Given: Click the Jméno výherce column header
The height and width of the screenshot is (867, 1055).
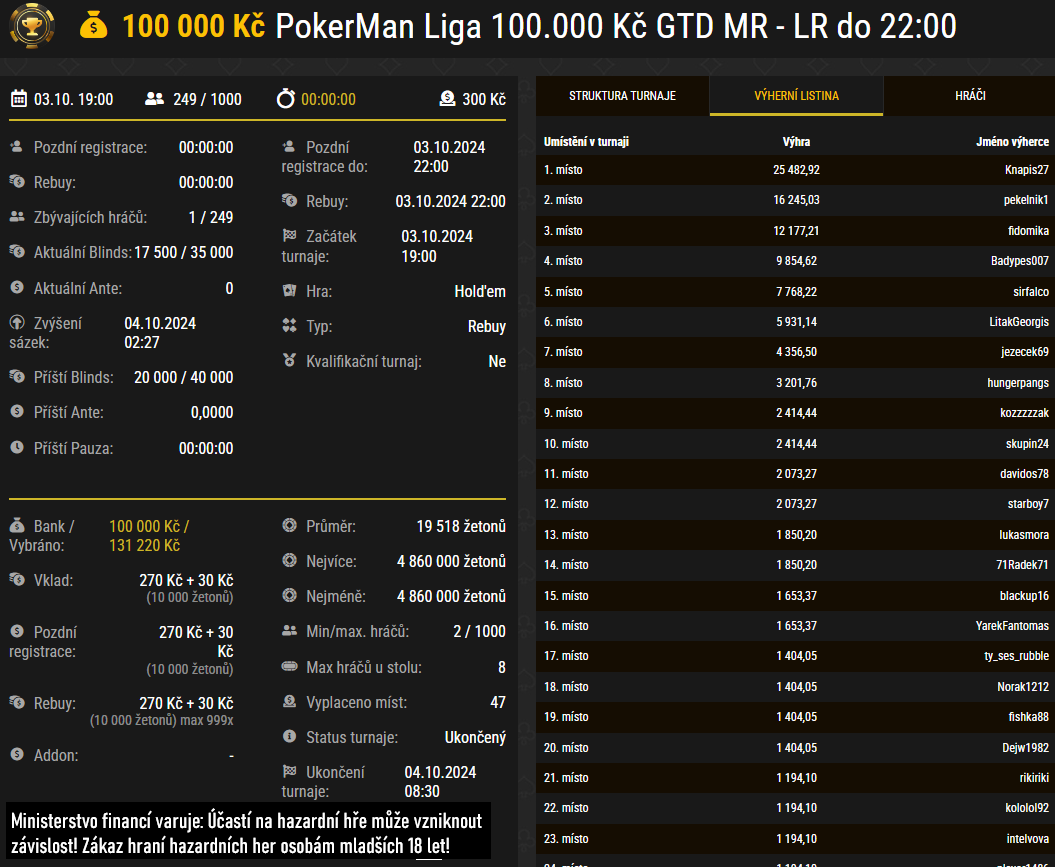Looking at the screenshot, I should click(x=1013, y=142).
